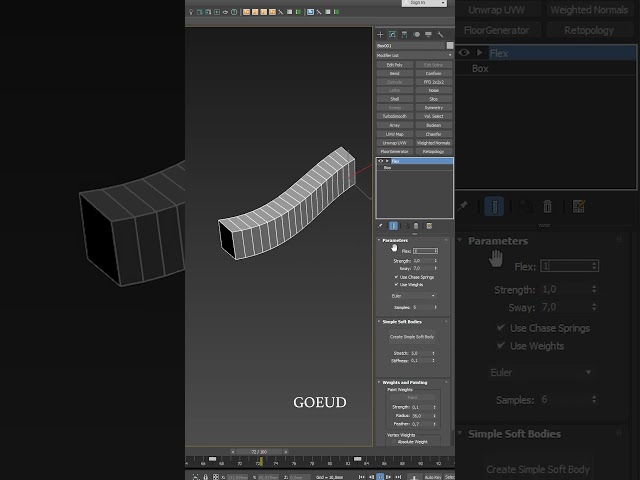This screenshot has height=480, width=640.
Task: Click the Absolute Mode transform type-in icon
Action: [216, 477]
